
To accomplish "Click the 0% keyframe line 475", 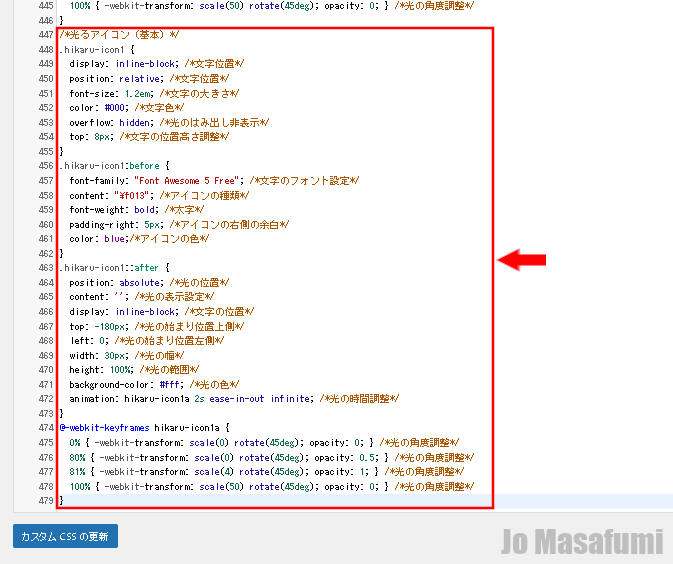I will point(264,443).
